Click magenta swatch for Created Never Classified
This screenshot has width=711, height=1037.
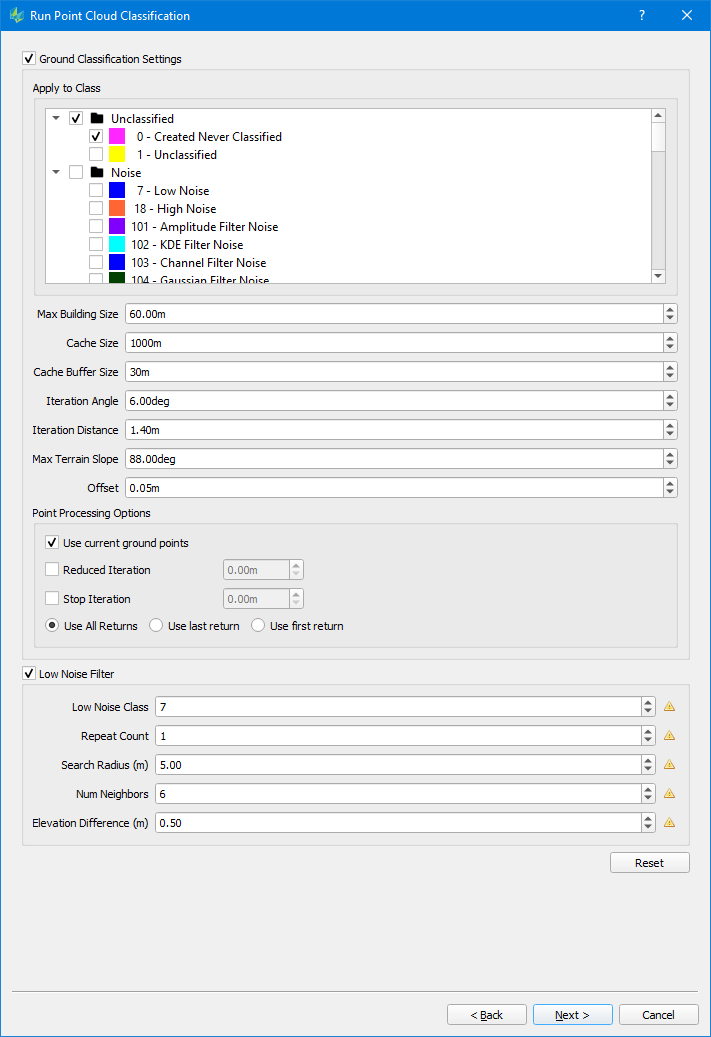(x=116, y=137)
